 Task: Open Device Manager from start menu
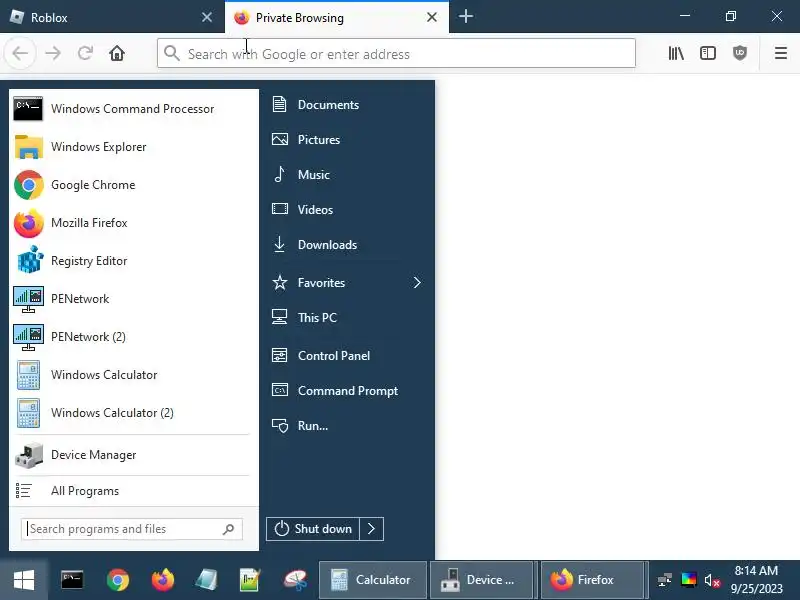(x=134, y=455)
